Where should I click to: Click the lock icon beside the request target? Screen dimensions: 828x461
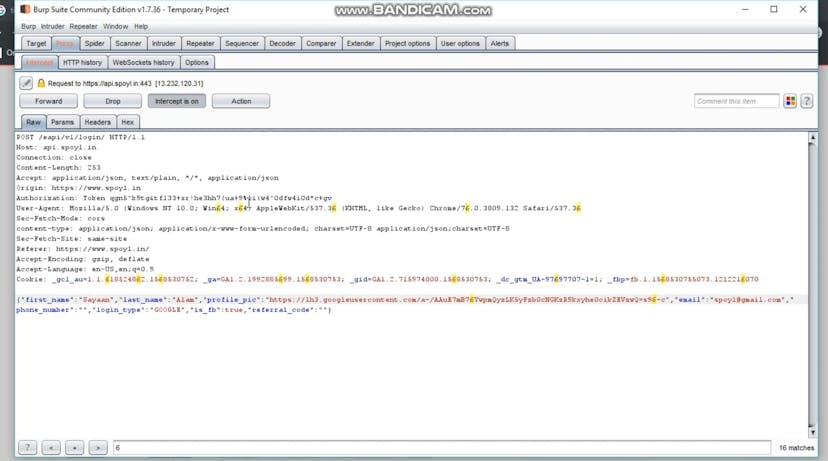pos(41,83)
